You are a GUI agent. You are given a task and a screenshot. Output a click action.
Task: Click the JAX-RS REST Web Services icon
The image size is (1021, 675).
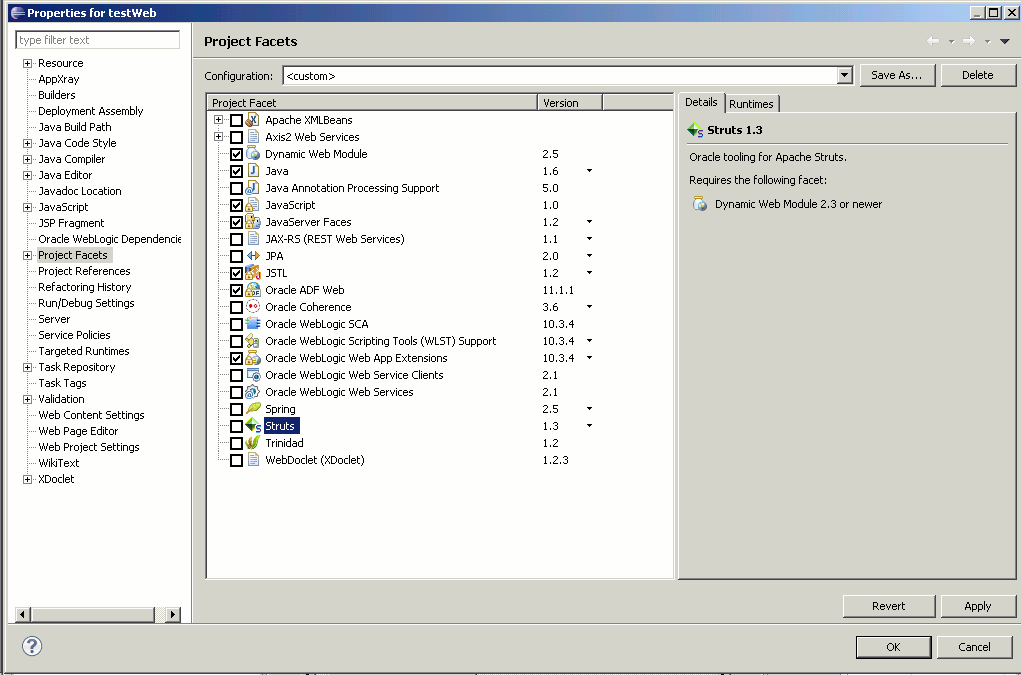[x=253, y=239]
